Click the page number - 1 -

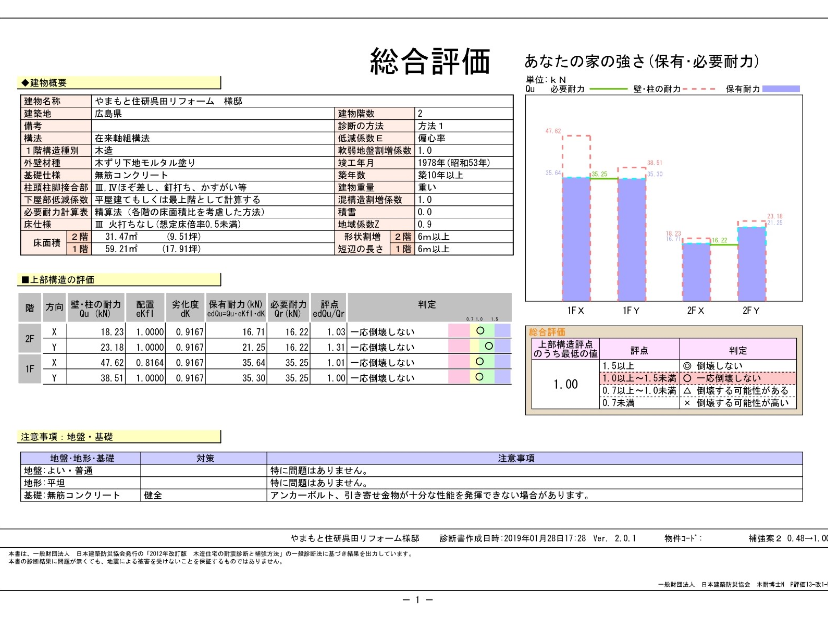pos(418,599)
